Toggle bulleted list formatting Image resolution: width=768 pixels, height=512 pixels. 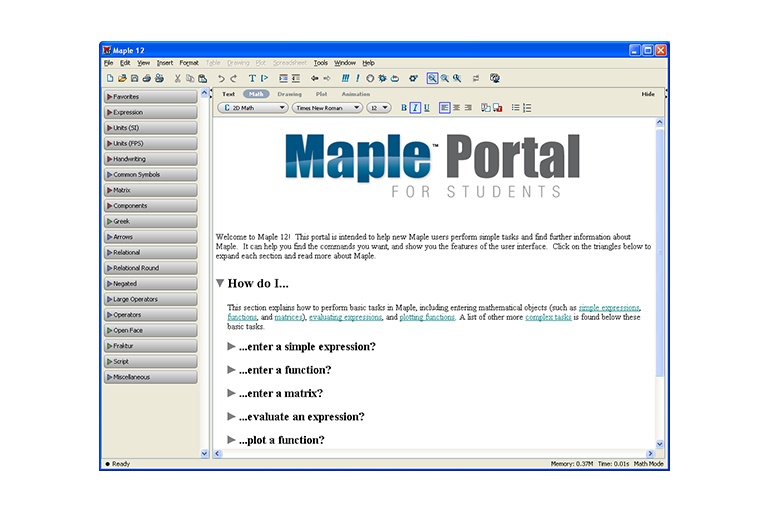click(515, 108)
